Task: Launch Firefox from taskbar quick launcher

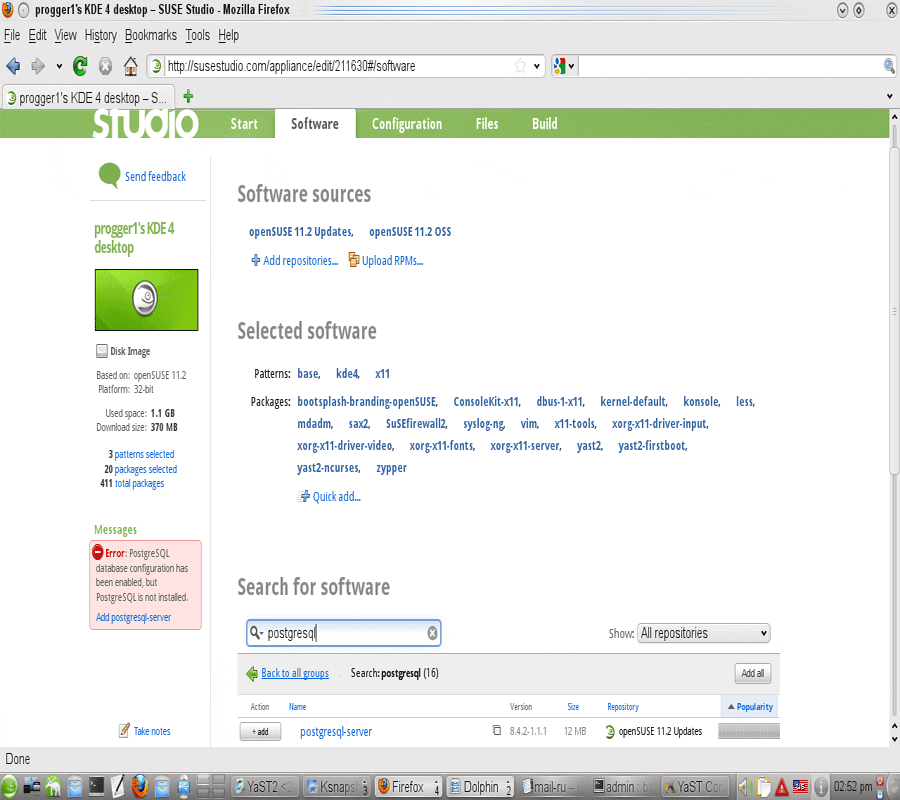Action: point(140,787)
